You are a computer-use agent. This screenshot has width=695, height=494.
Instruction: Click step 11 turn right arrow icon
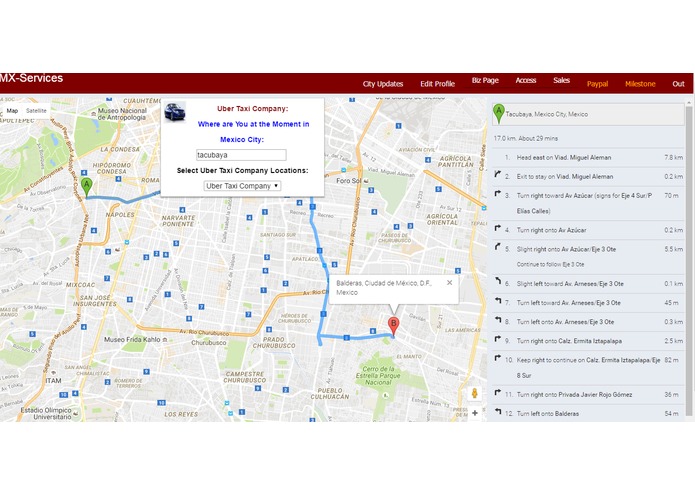click(498, 393)
